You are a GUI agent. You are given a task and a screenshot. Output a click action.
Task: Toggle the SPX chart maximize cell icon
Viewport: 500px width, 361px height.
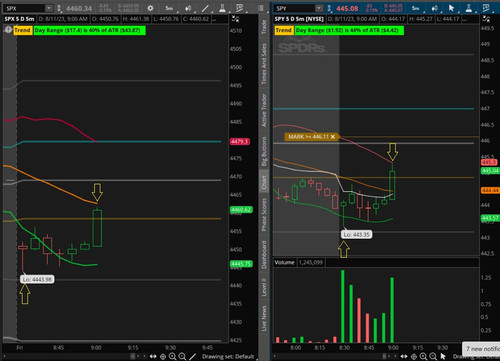click(235, 19)
